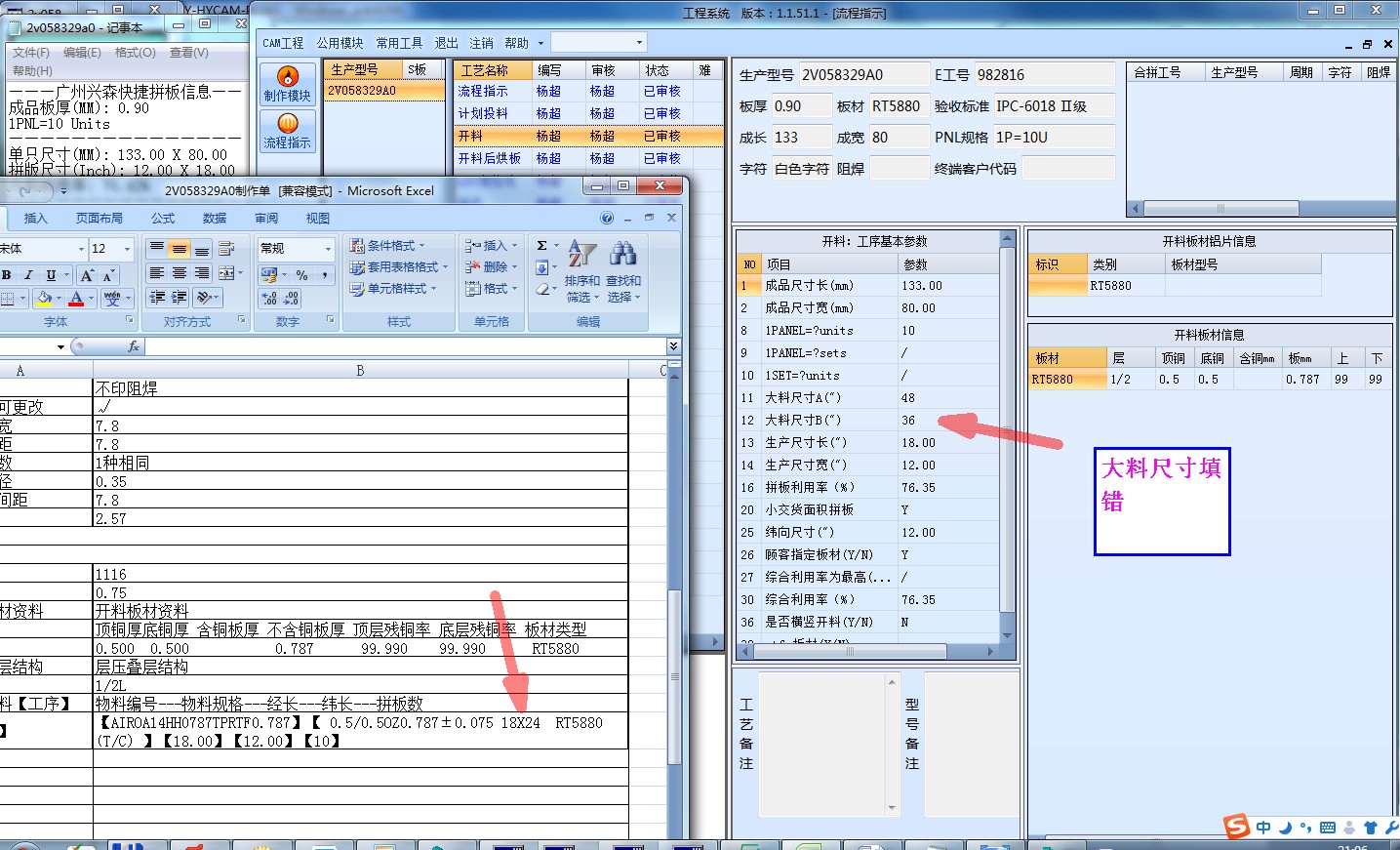This screenshot has height=850, width=1400.
Task: Click the Clear eraser icon
Action: 543,289
